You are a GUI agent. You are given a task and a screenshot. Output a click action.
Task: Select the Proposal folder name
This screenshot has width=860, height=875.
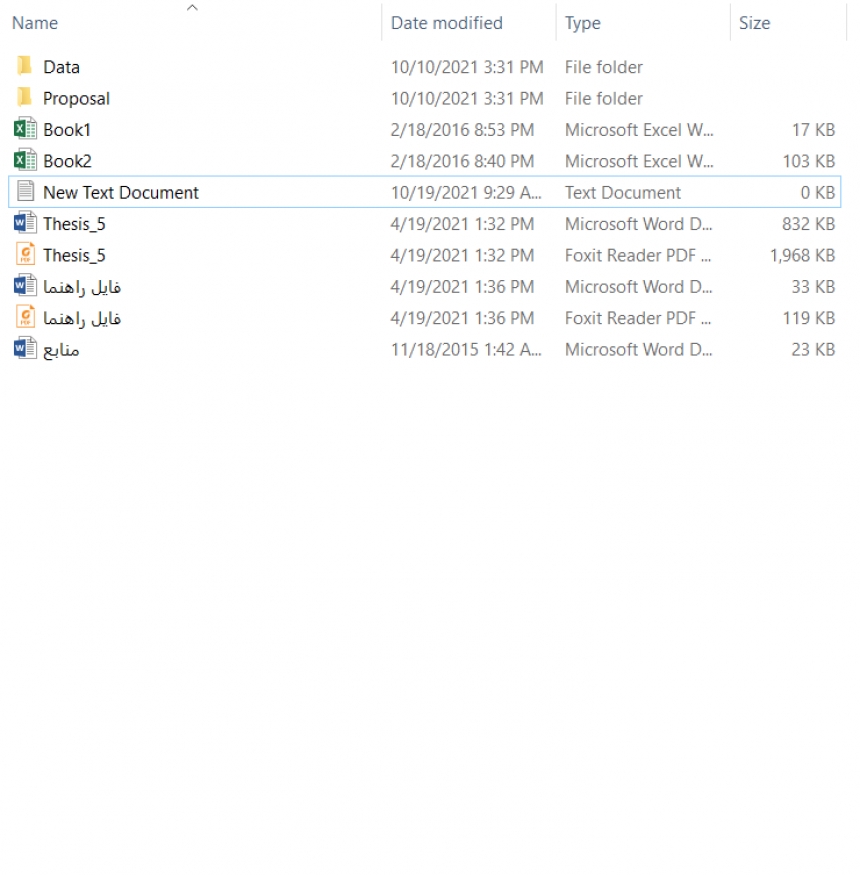pyautogui.click(x=76, y=99)
